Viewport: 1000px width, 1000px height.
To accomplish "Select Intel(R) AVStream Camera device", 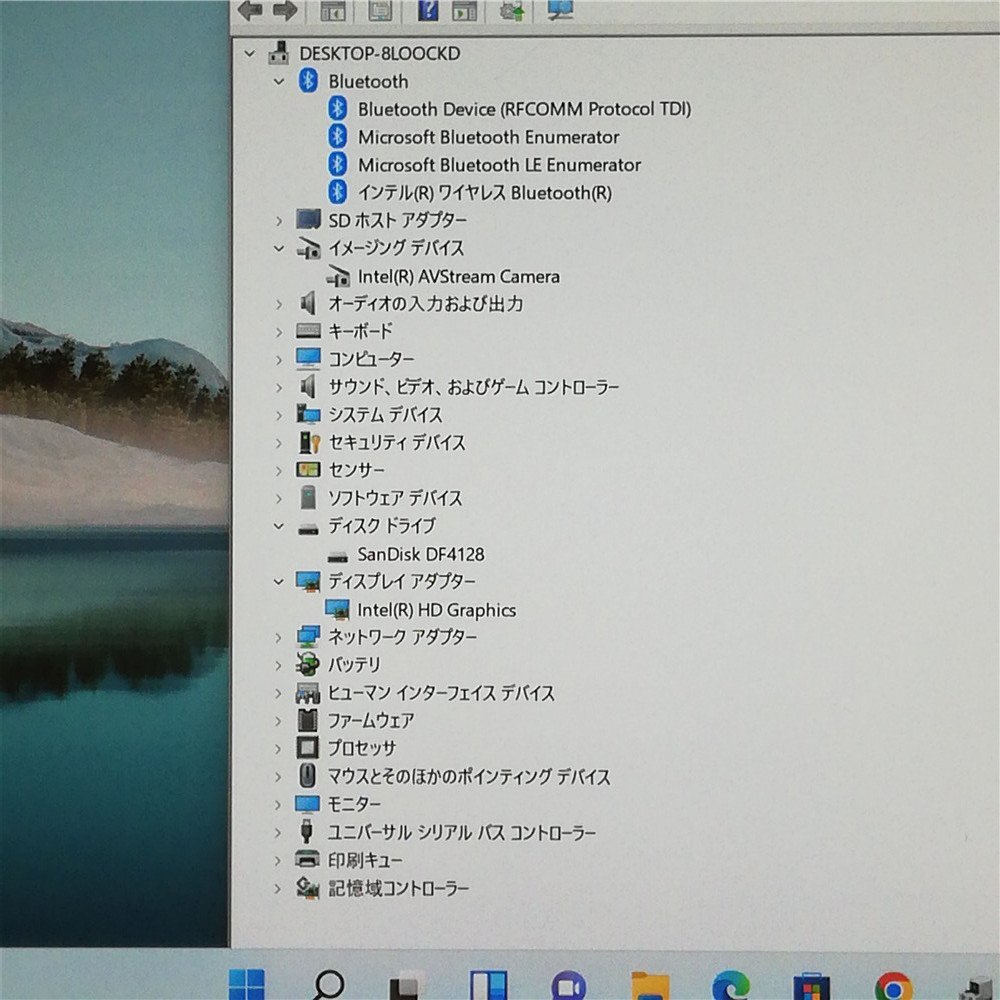I will point(458,276).
